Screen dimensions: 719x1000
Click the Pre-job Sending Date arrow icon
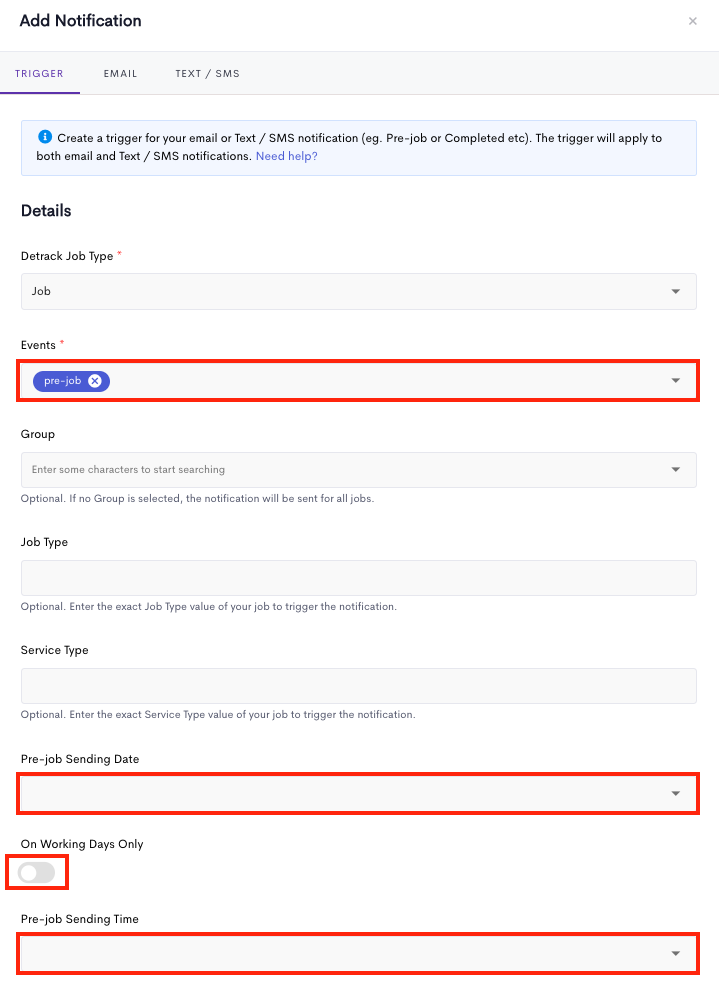tap(676, 793)
